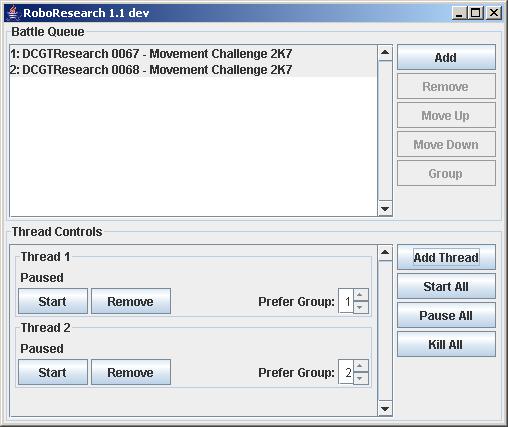The width and height of the screenshot is (508, 427).
Task: Click scroll-down arrow of Battle Queue list
Action: click(x=385, y=209)
